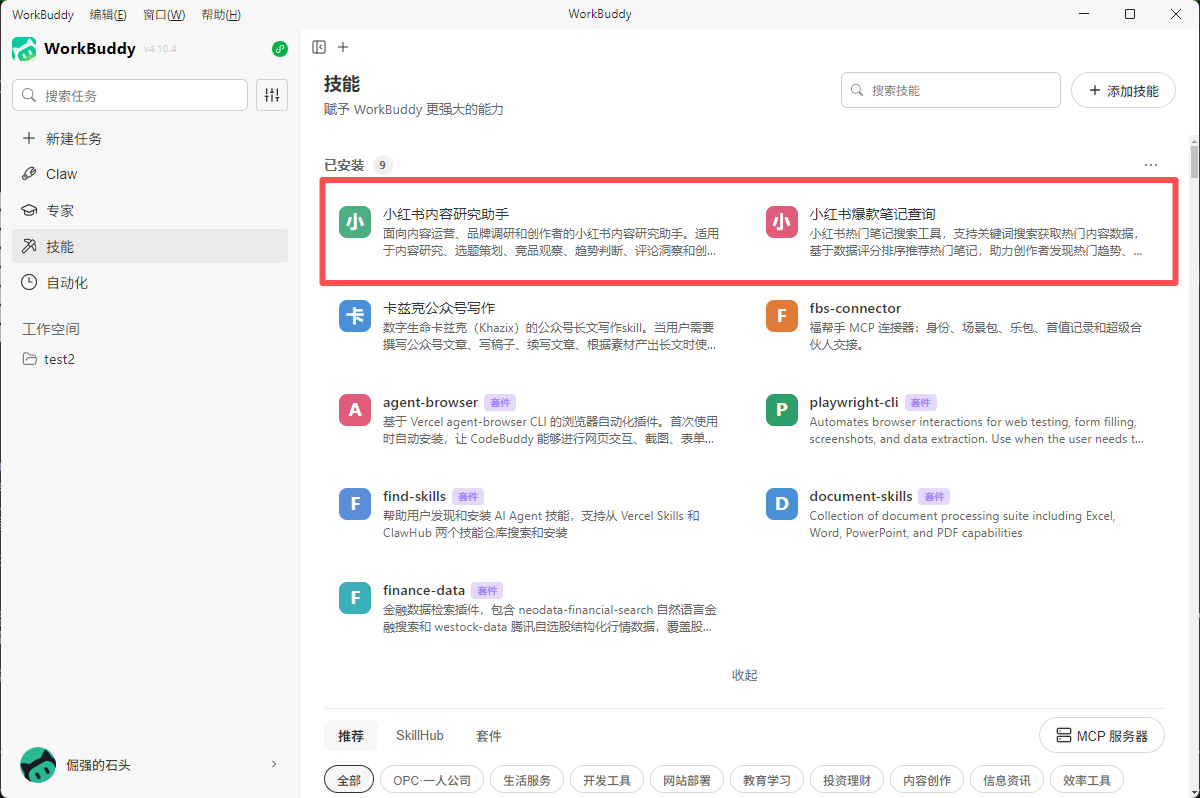Click the 套件 badge beside agent-browser

click(500, 403)
